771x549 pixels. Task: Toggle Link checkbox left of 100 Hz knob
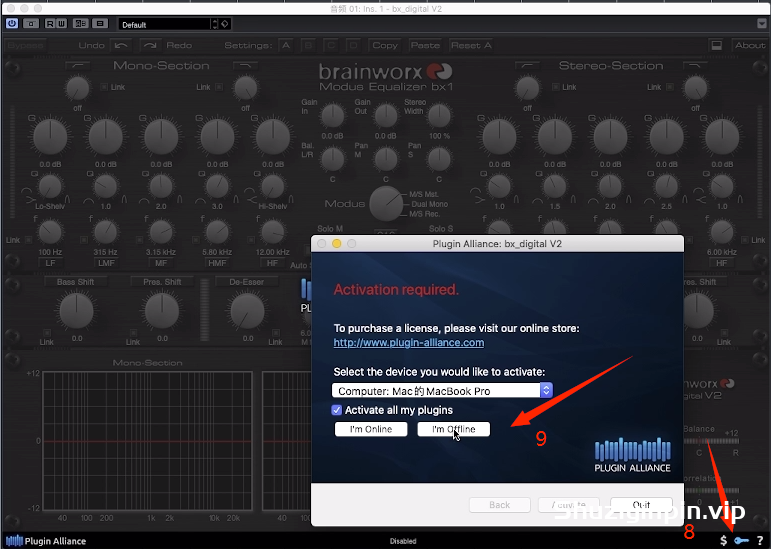29,240
